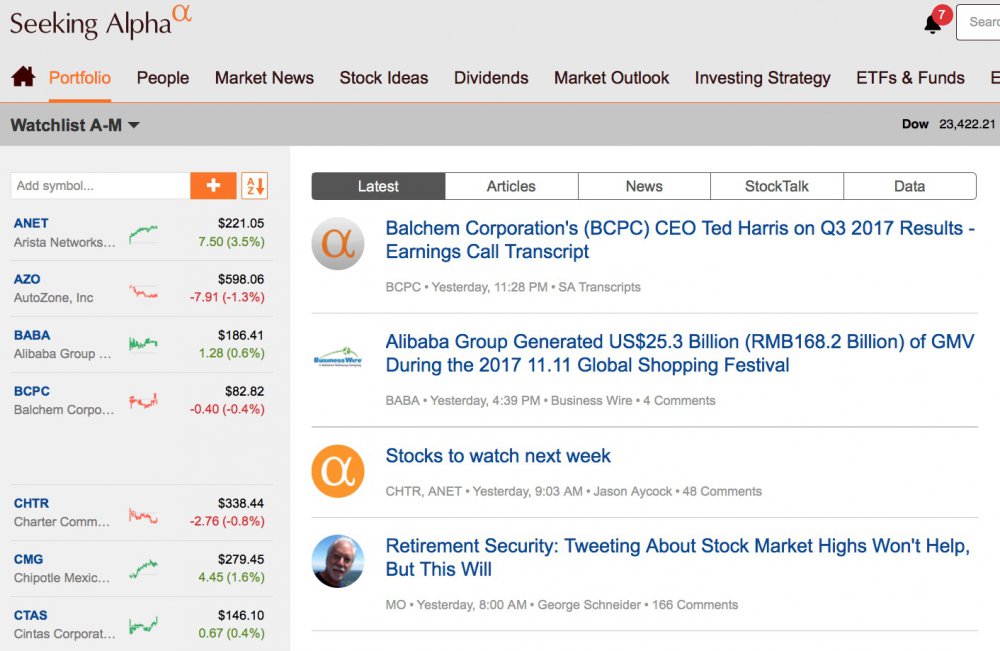Select the BABA ticker in watchlist
The width and height of the screenshot is (1000, 651).
pos(32,335)
